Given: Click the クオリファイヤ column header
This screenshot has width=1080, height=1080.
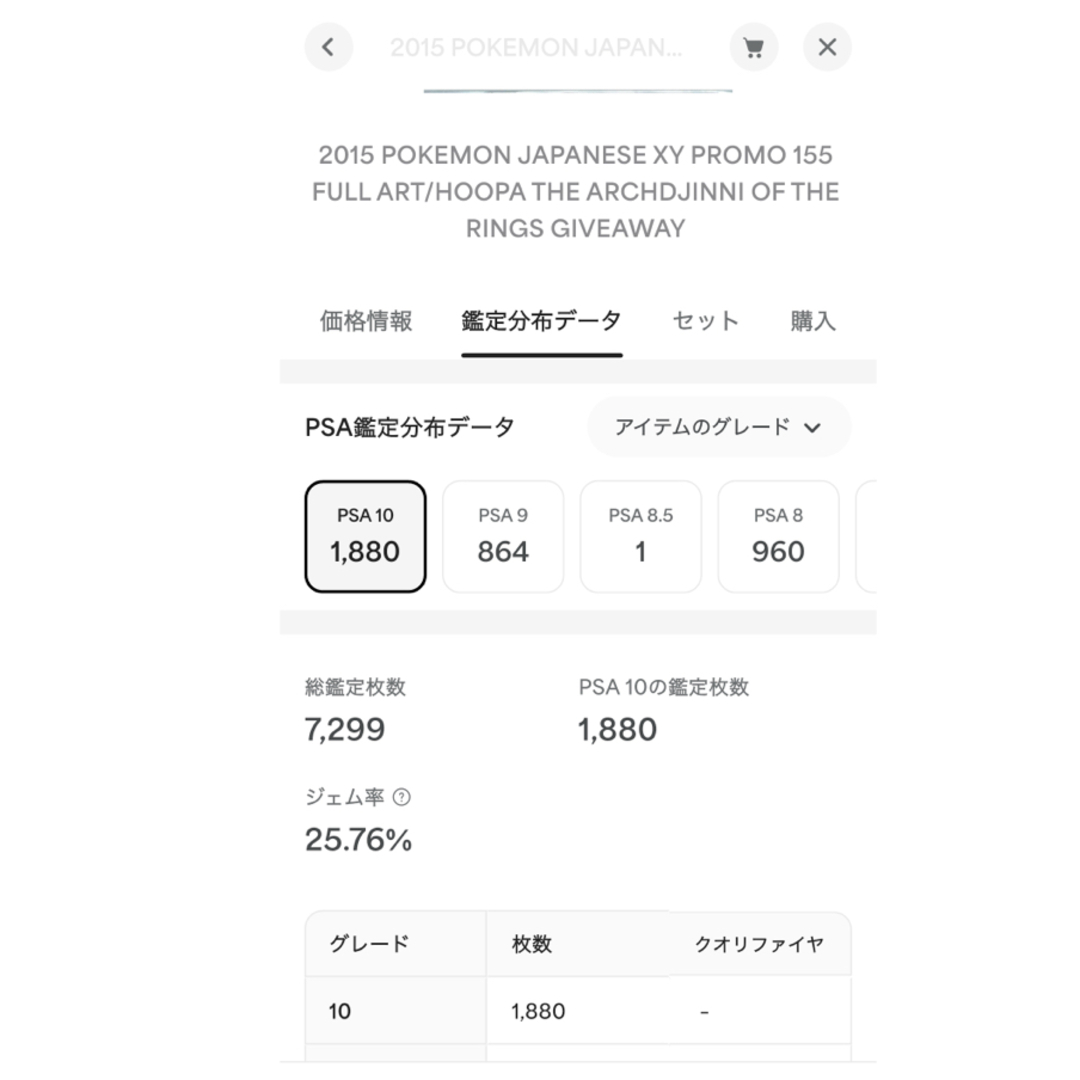Looking at the screenshot, I should (759, 944).
